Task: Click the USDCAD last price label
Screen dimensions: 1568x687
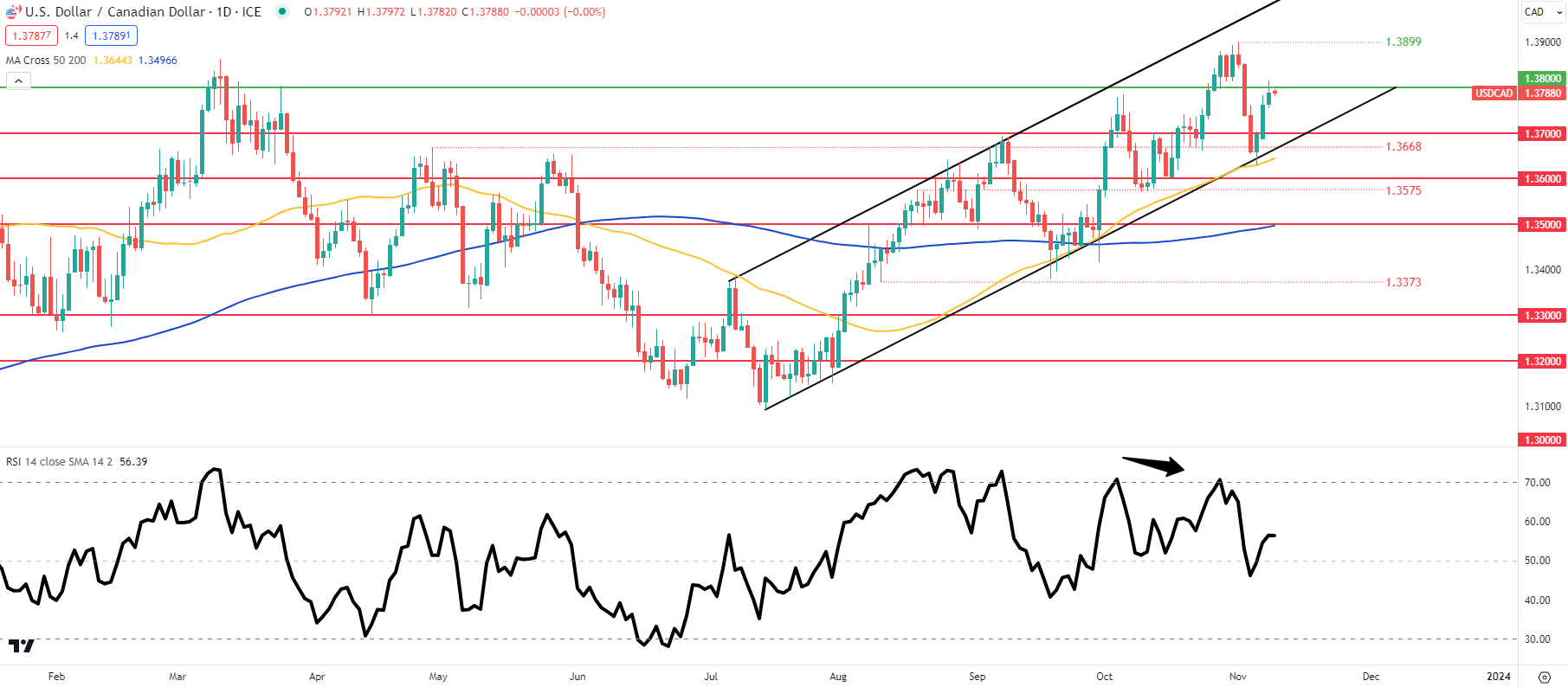Action: coord(1494,93)
